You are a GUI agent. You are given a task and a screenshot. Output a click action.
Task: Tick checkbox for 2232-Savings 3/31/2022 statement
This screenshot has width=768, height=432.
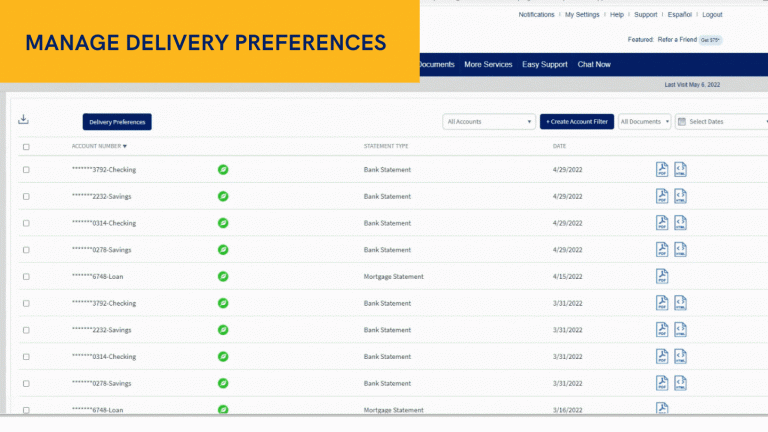(26, 330)
